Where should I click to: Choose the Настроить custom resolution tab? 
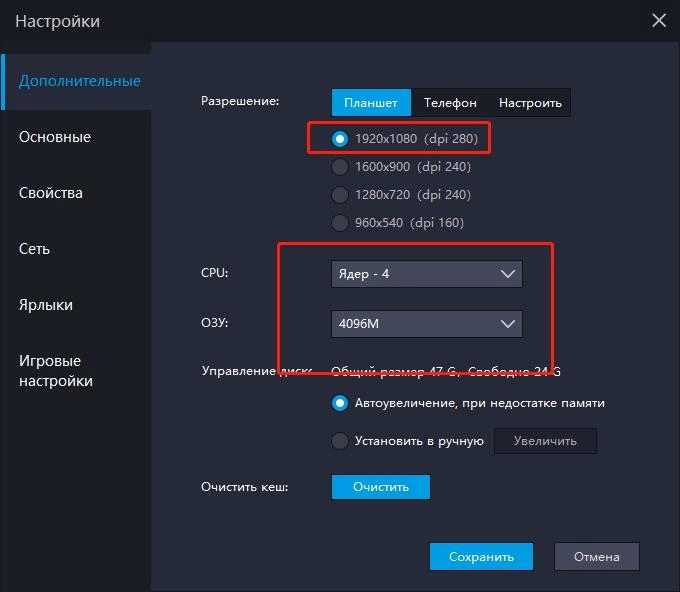coord(530,102)
